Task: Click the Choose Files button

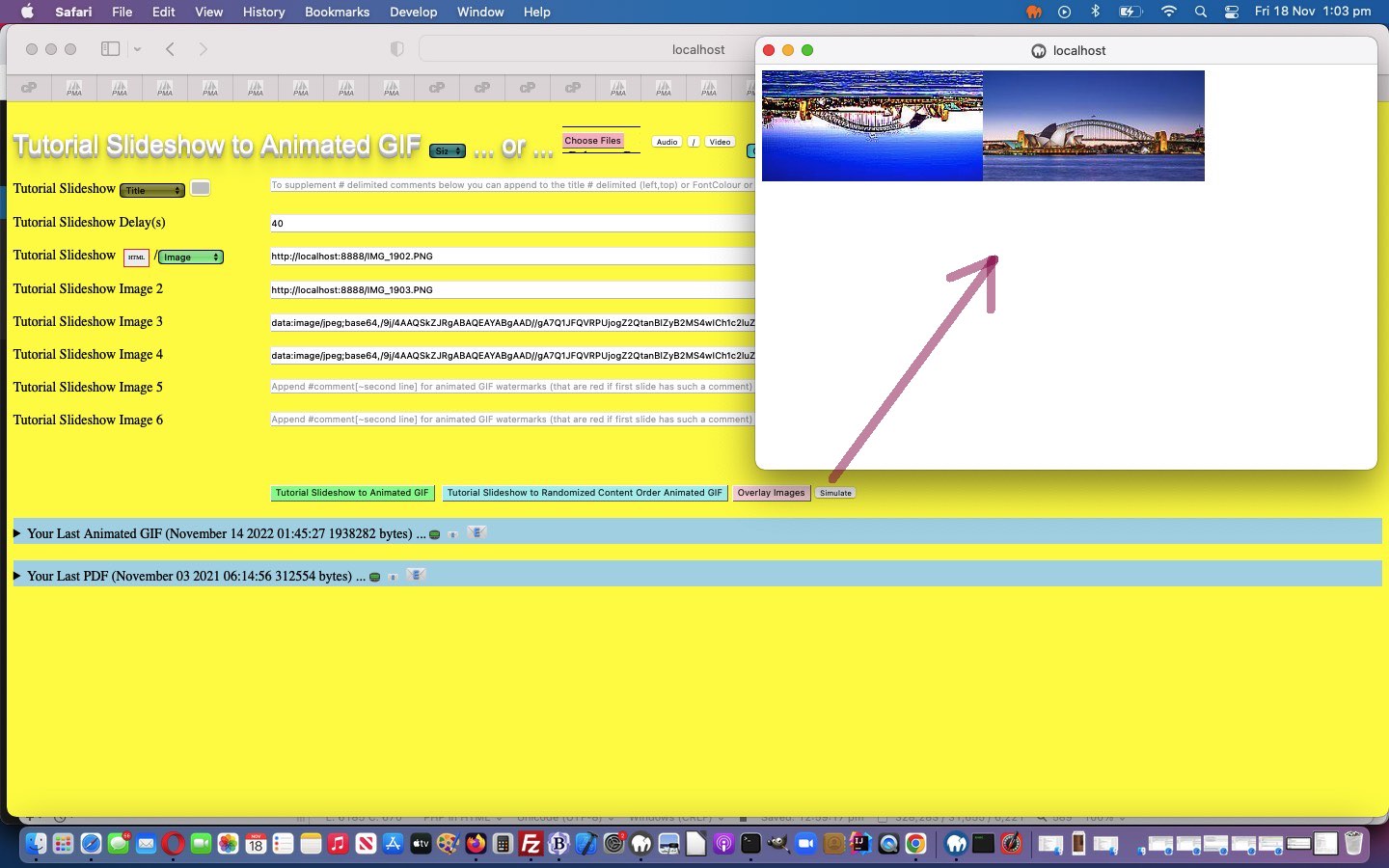Action: pyautogui.click(x=592, y=141)
